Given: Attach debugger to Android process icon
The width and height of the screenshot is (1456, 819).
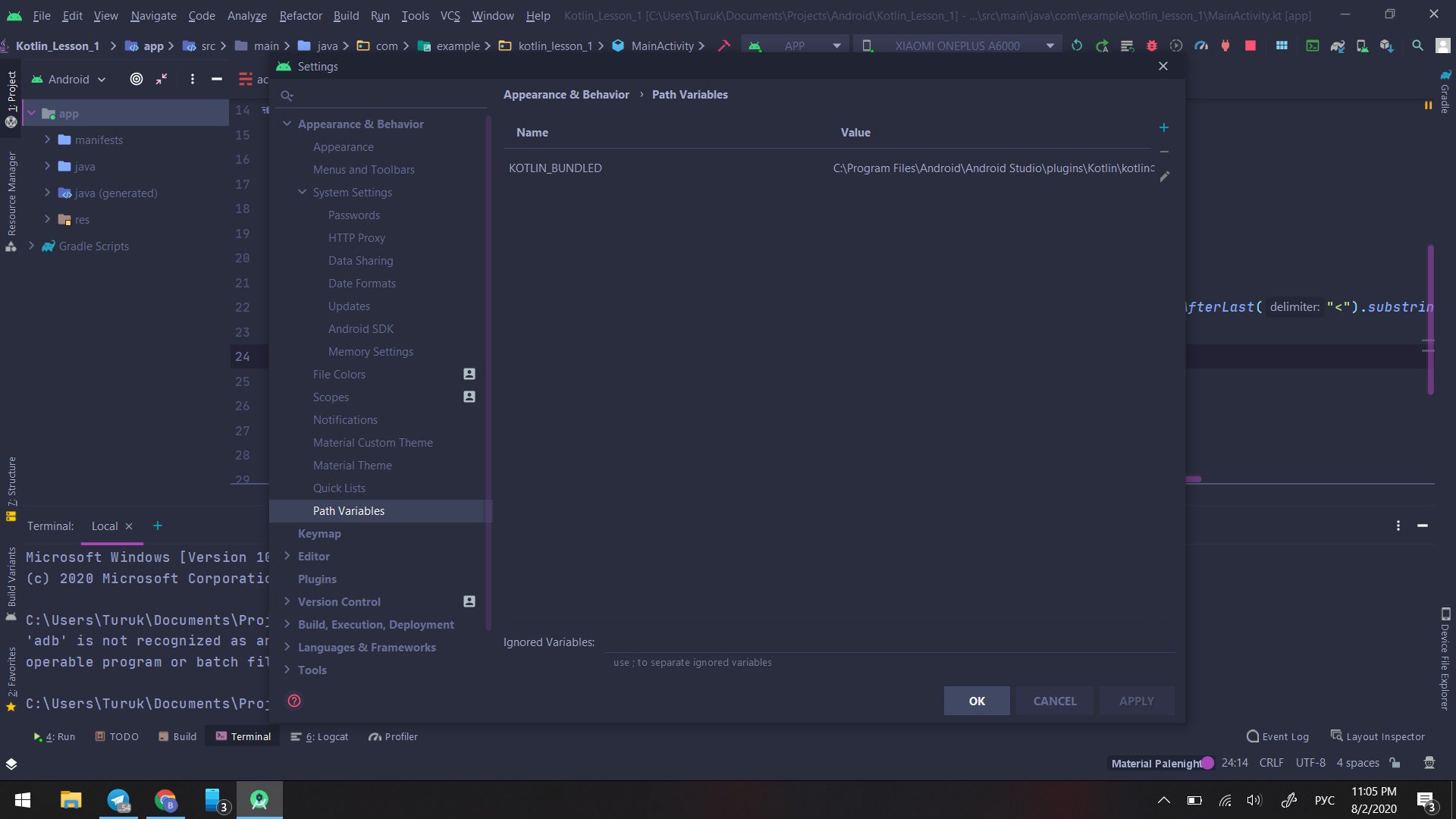Looking at the screenshot, I should click(1225, 45).
